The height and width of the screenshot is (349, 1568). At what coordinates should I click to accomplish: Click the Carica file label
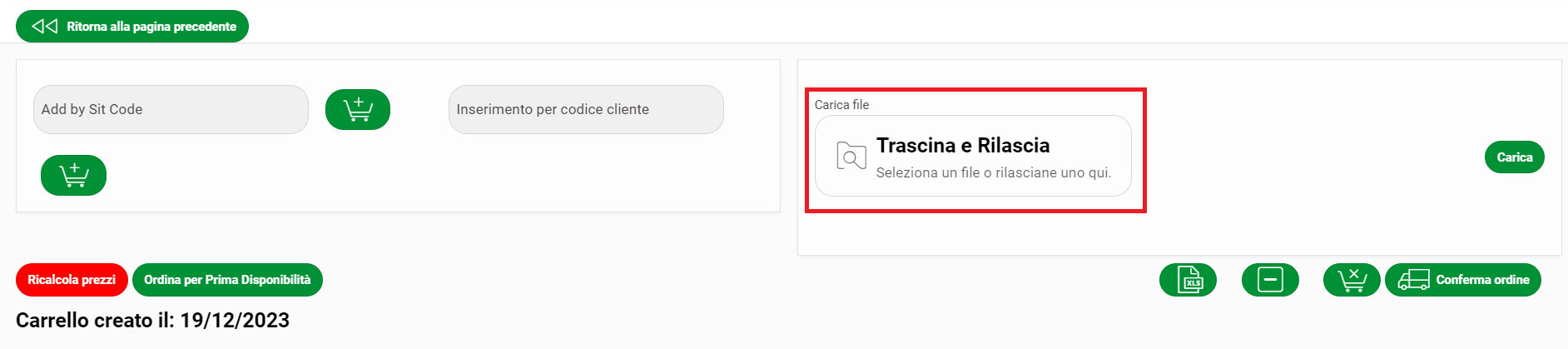pos(841,105)
